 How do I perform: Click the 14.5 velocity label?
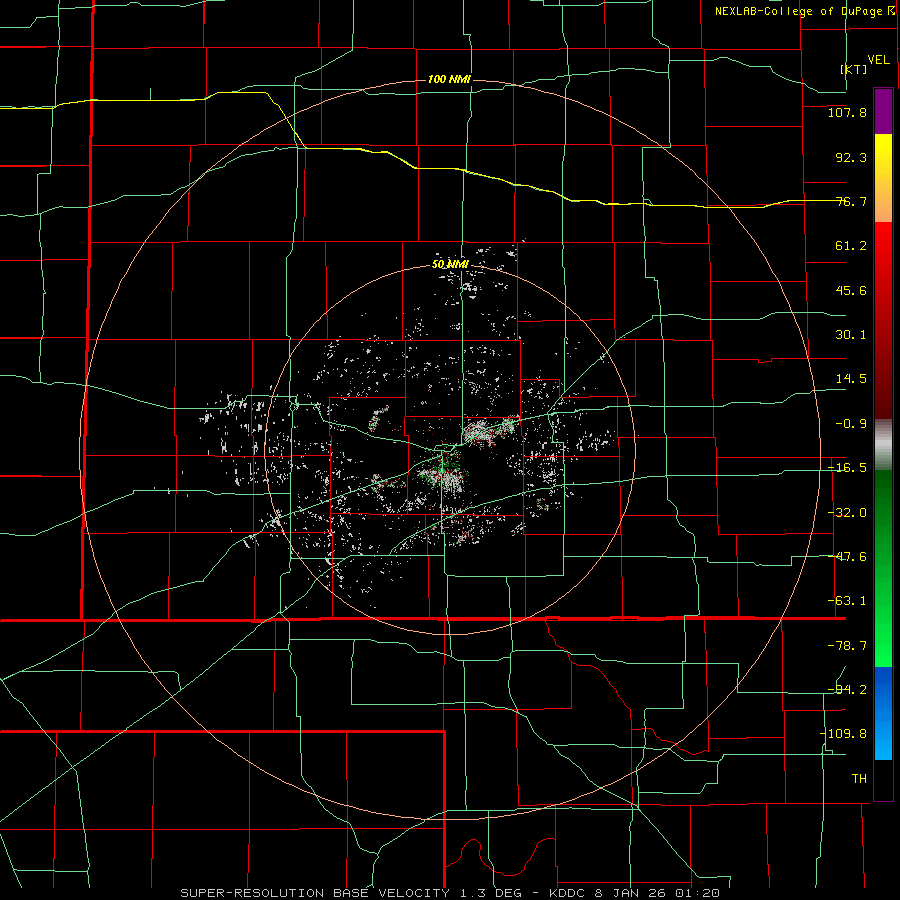click(x=851, y=379)
